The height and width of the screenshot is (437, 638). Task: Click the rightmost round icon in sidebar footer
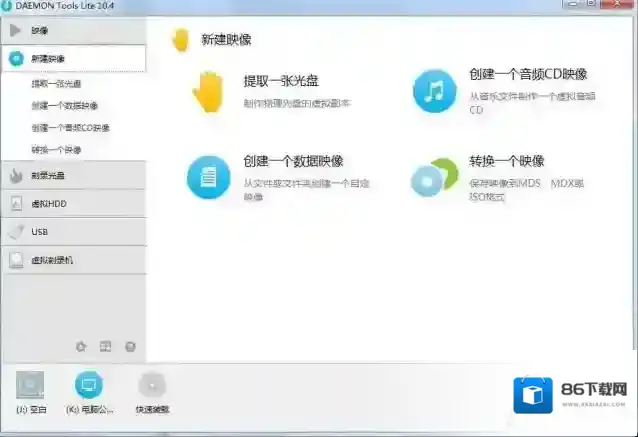coord(130,346)
